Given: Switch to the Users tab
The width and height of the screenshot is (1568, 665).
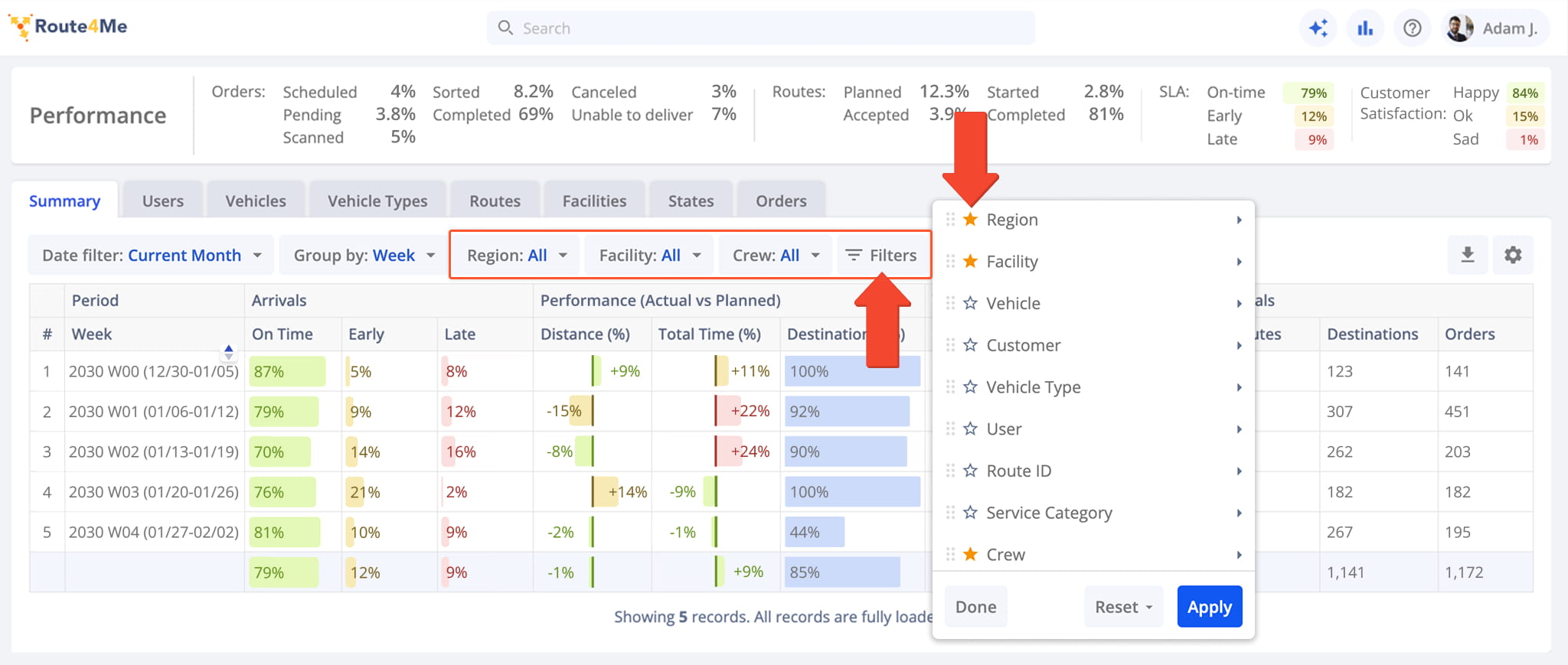Looking at the screenshot, I should (162, 200).
